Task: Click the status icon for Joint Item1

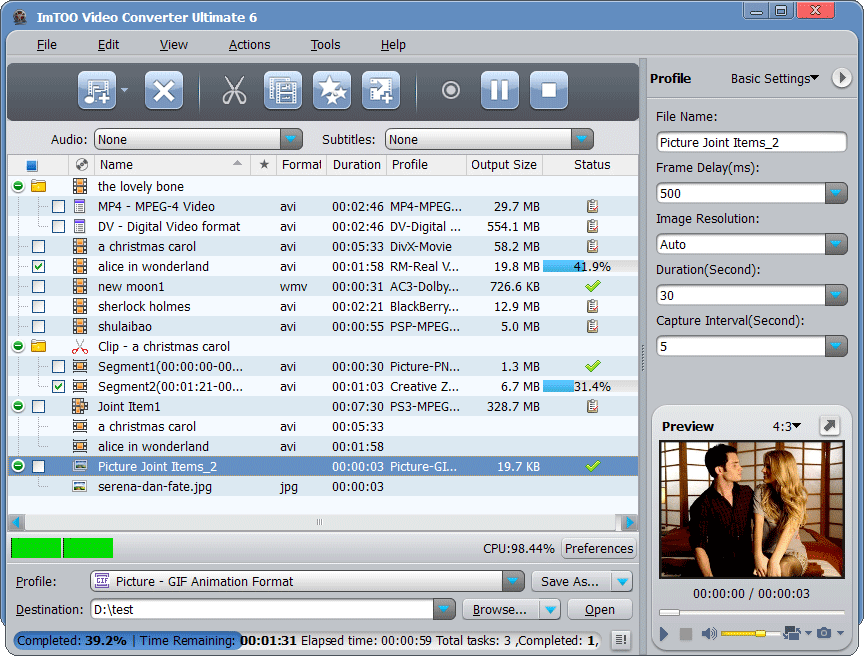Action: point(592,406)
